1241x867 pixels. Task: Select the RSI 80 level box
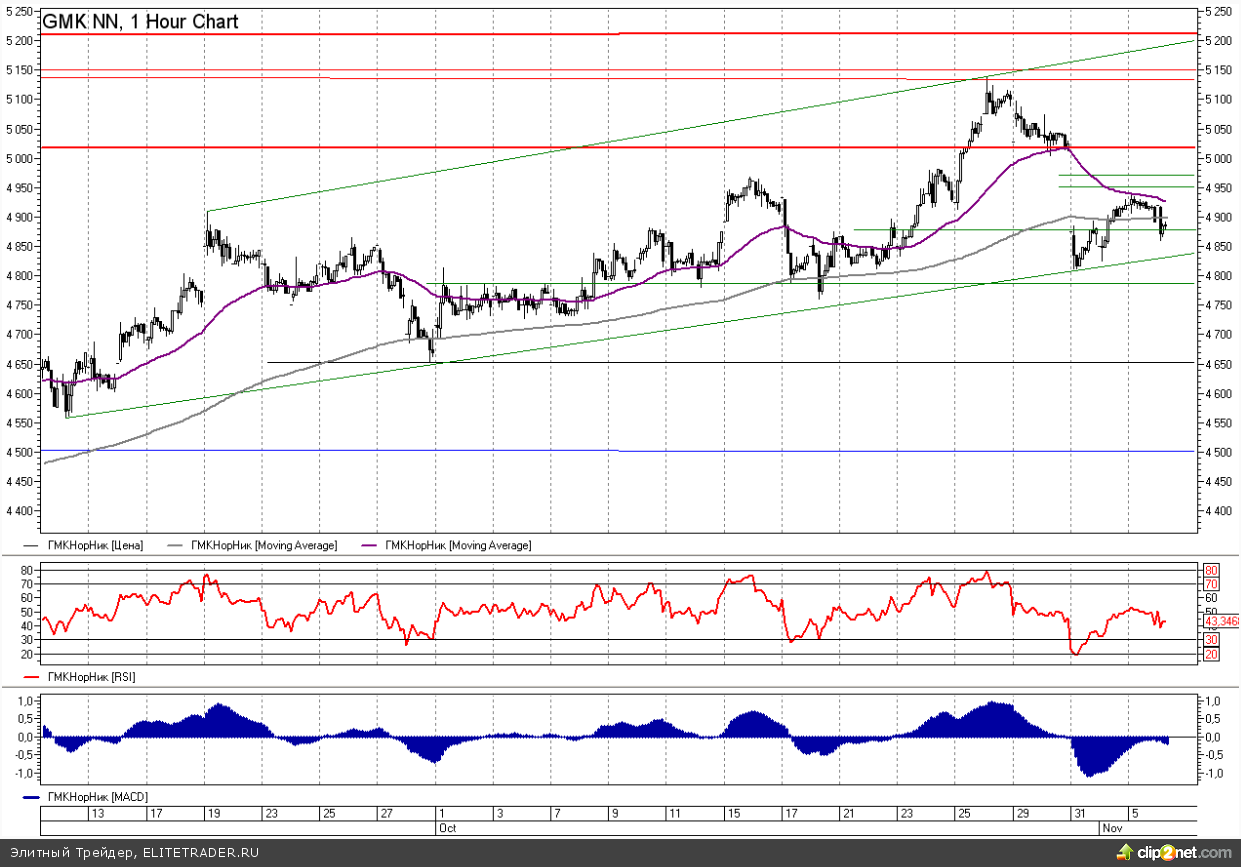[1210, 570]
